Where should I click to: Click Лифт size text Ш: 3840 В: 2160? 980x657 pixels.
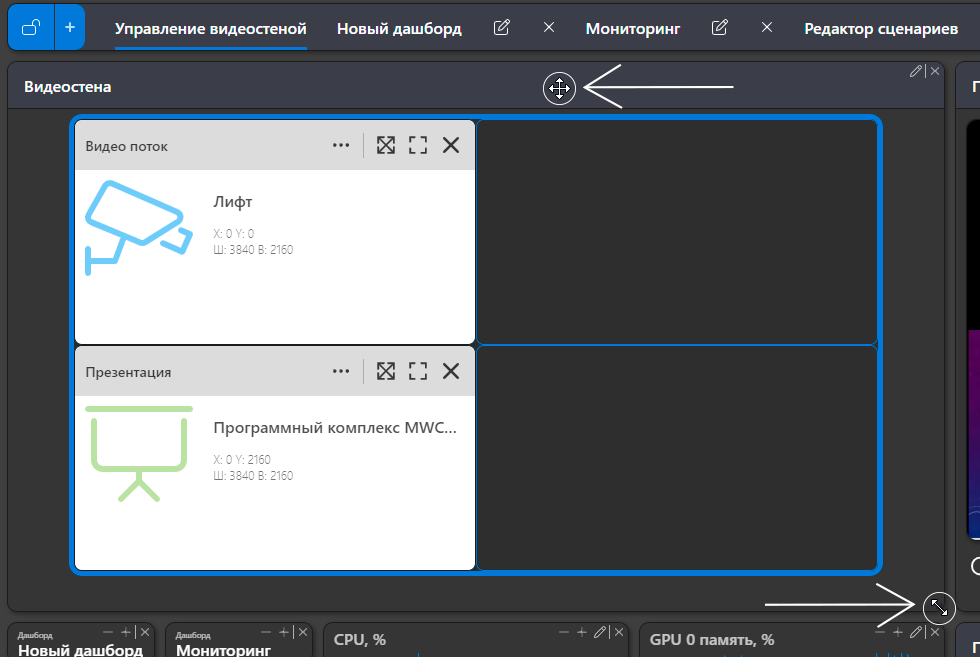coord(253,249)
